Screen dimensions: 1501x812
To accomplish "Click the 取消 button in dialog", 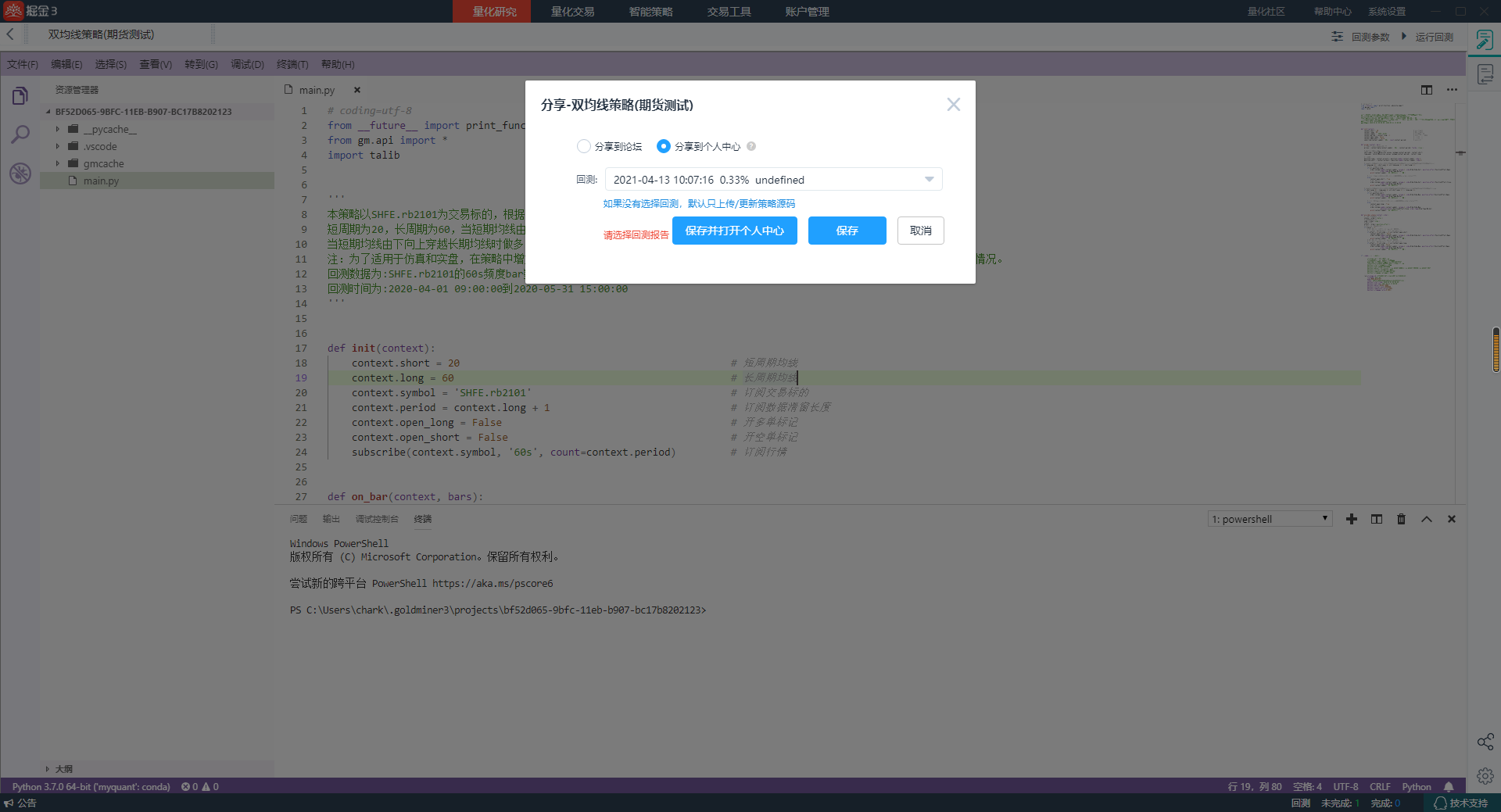I will pos(920,231).
